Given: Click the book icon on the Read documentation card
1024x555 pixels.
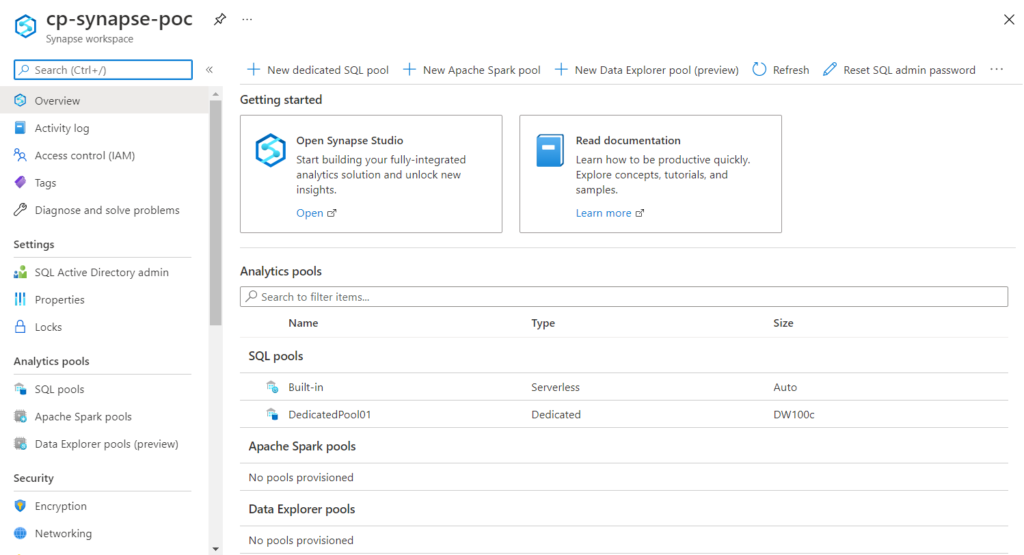Looking at the screenshot, I should pyautogui.click(x=550, y=150).
